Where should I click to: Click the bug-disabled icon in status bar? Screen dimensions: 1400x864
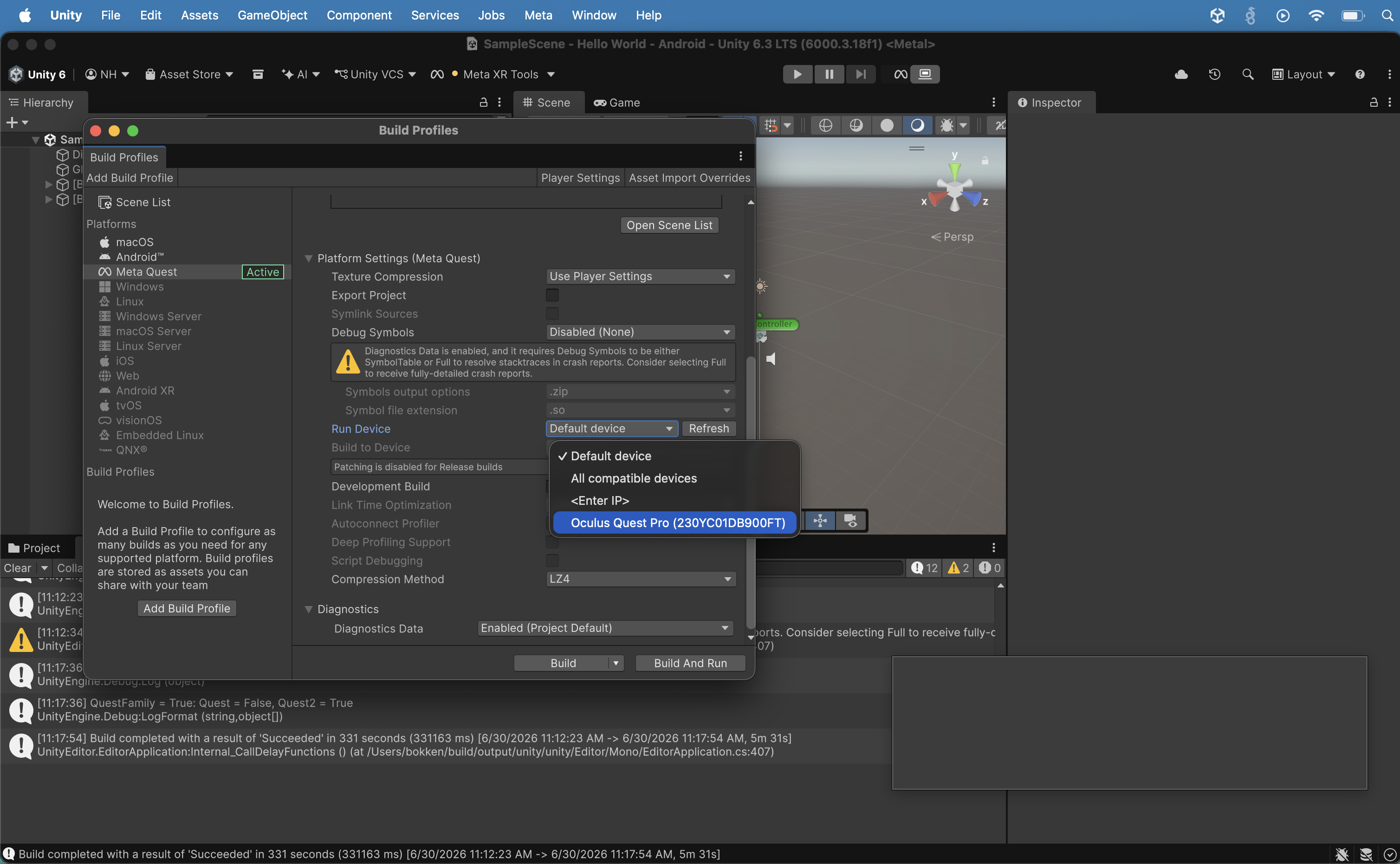point(1342,854)
